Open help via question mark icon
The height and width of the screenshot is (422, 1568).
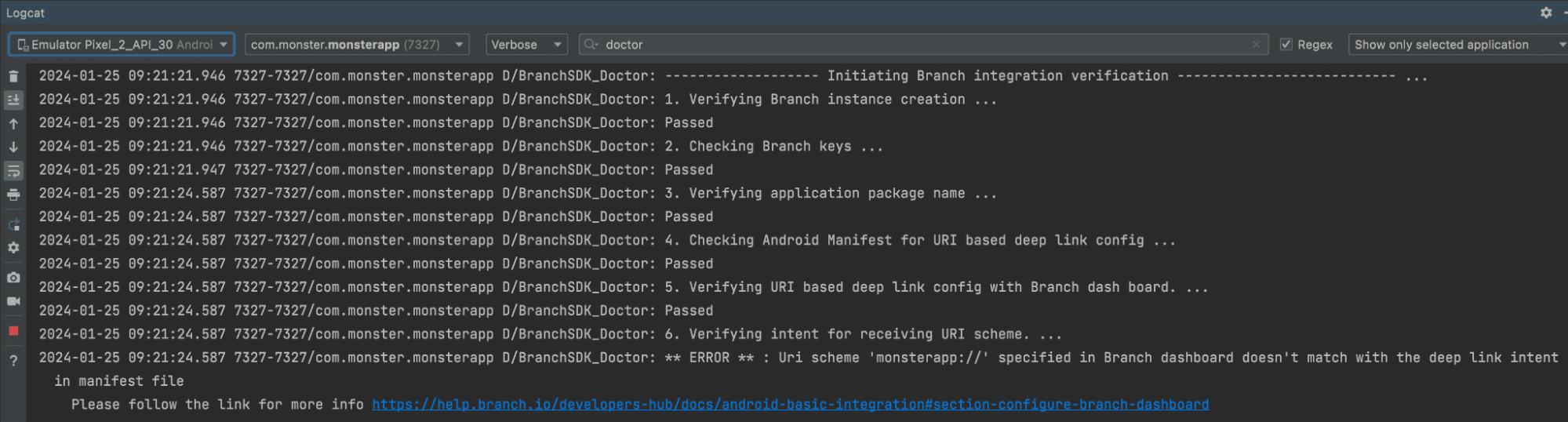13,361
